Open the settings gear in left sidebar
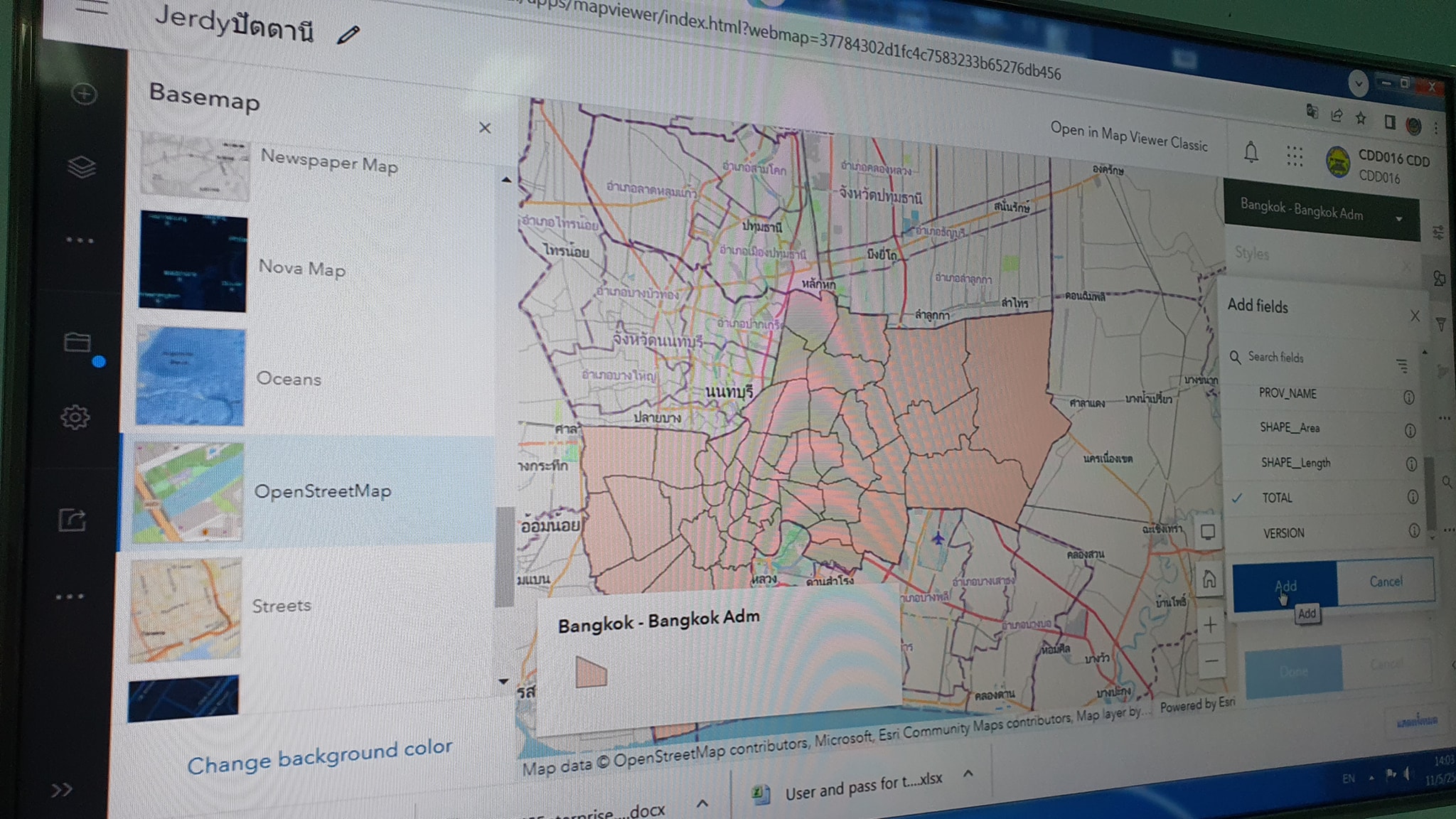This screenshot has width=1456, height=819. tap(75, 417)
